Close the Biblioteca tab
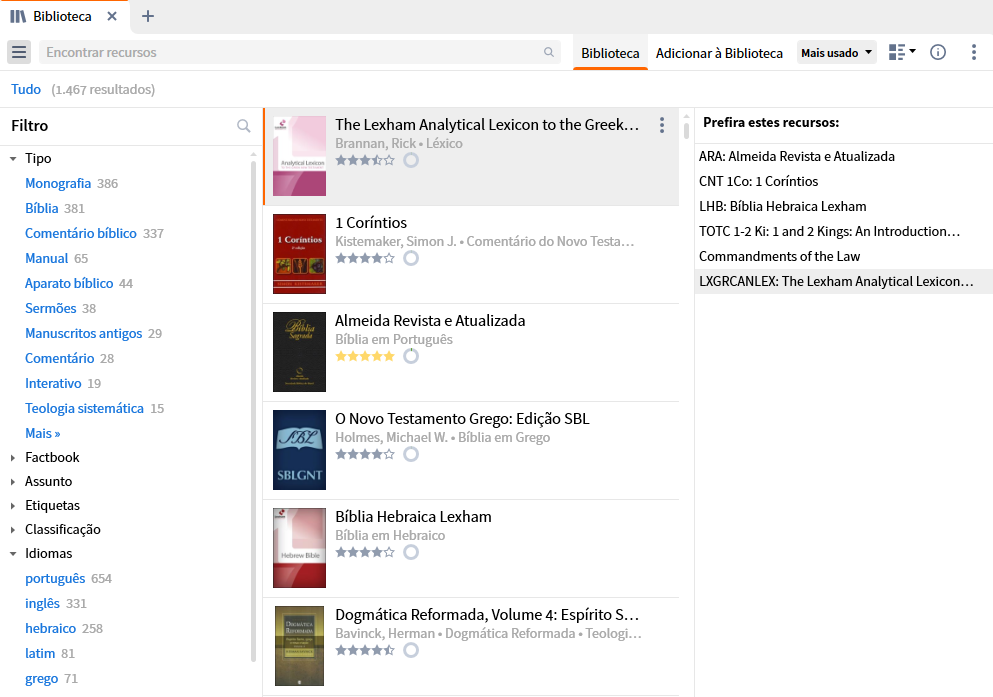The height and width of the screenshot is (697, 993). [x=112, y=16]
